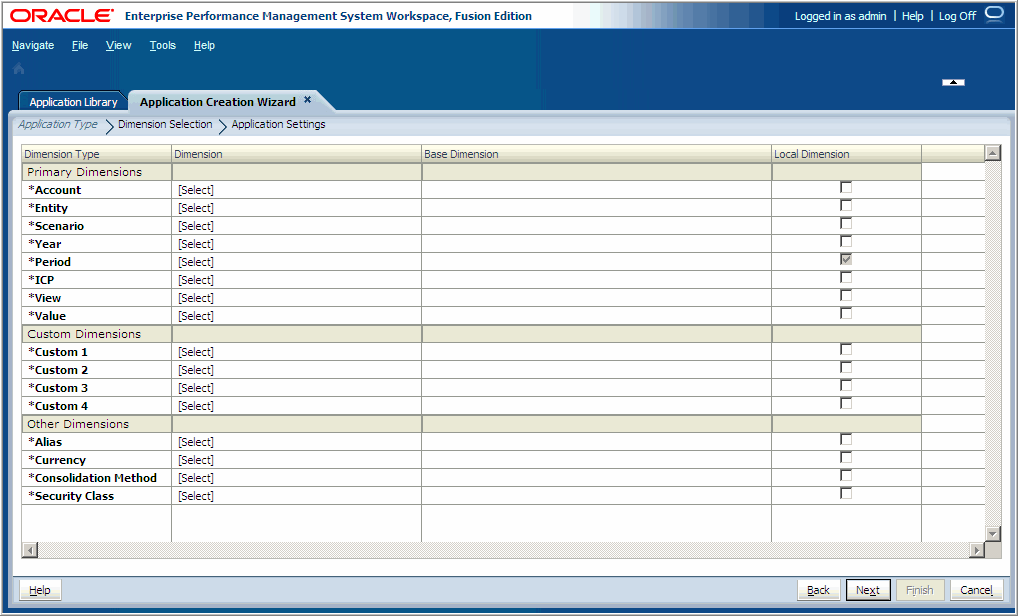Click the up arrow of the vertical scrollbar
The width and height of the screenshot is (1018, 616).
pyautogui.click(x=991, y=153)
